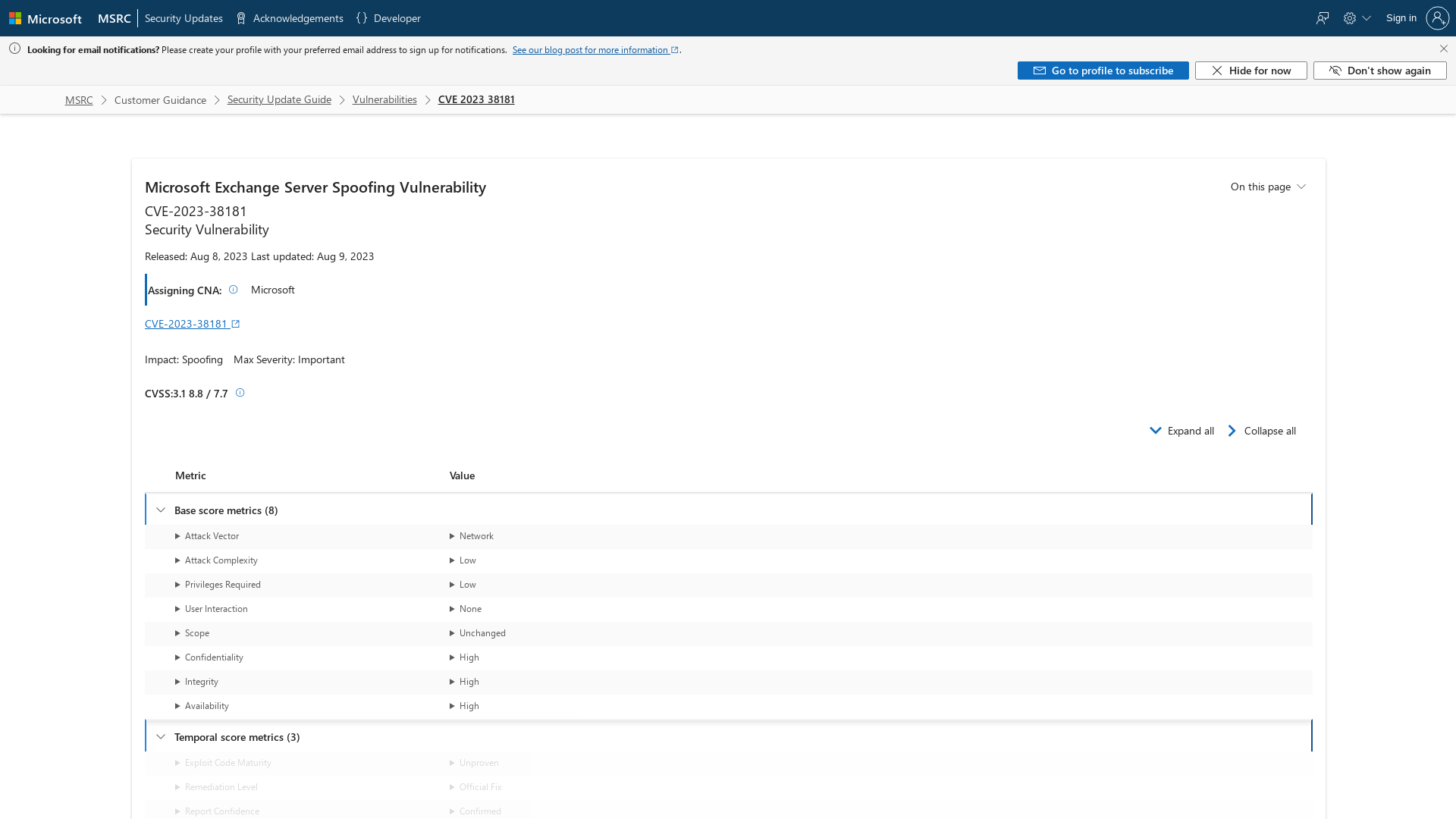The height and width of the screenshot is (819, 1456).
Task: Expand the User Interaction metric row
Action: tap(211, 609)
